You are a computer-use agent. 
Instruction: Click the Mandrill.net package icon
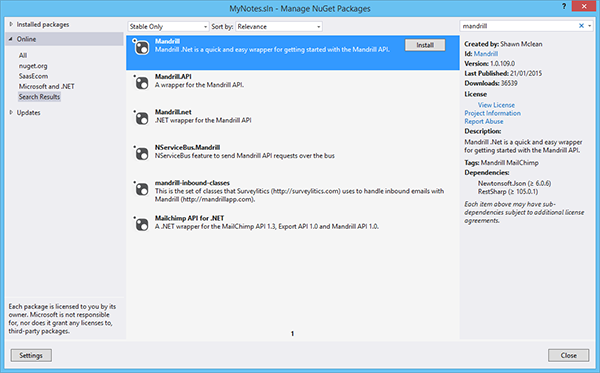141,118
